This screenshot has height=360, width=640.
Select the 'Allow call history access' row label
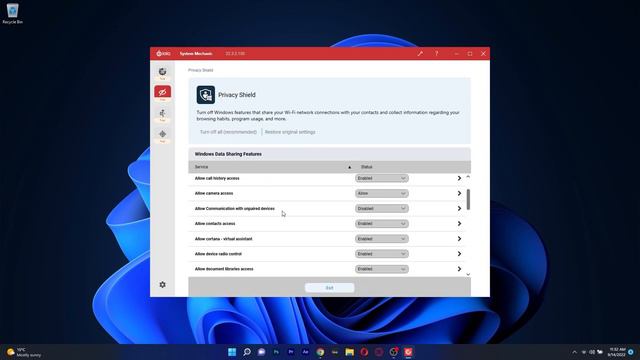(217, 178)
